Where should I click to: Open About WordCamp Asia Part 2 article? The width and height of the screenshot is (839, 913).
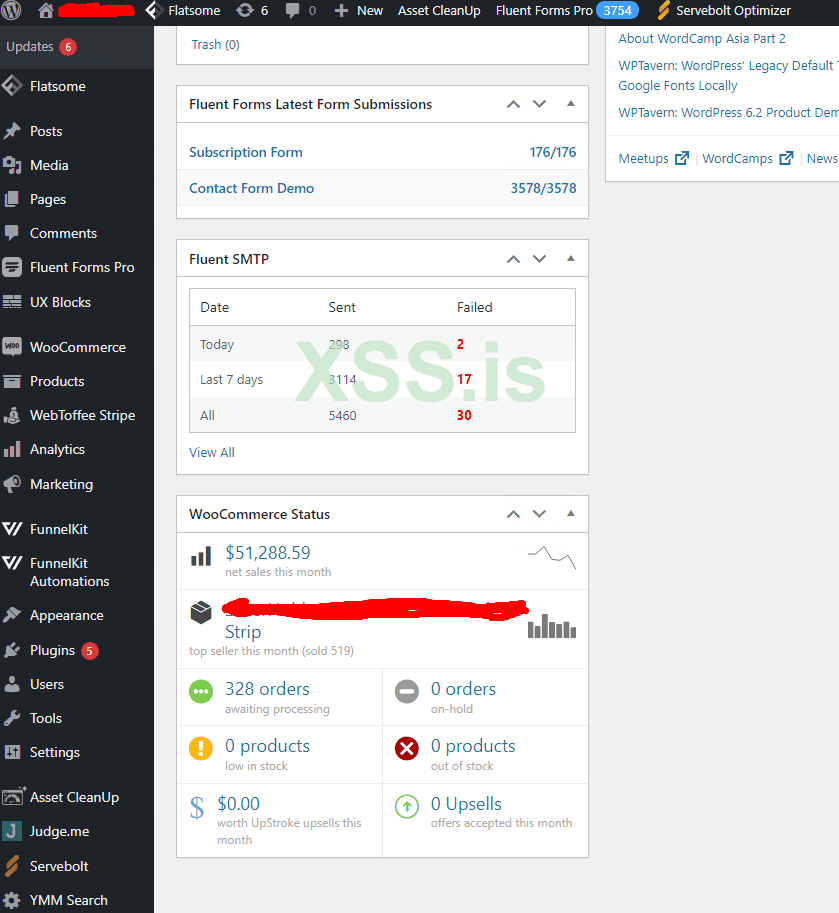[702, 38]
